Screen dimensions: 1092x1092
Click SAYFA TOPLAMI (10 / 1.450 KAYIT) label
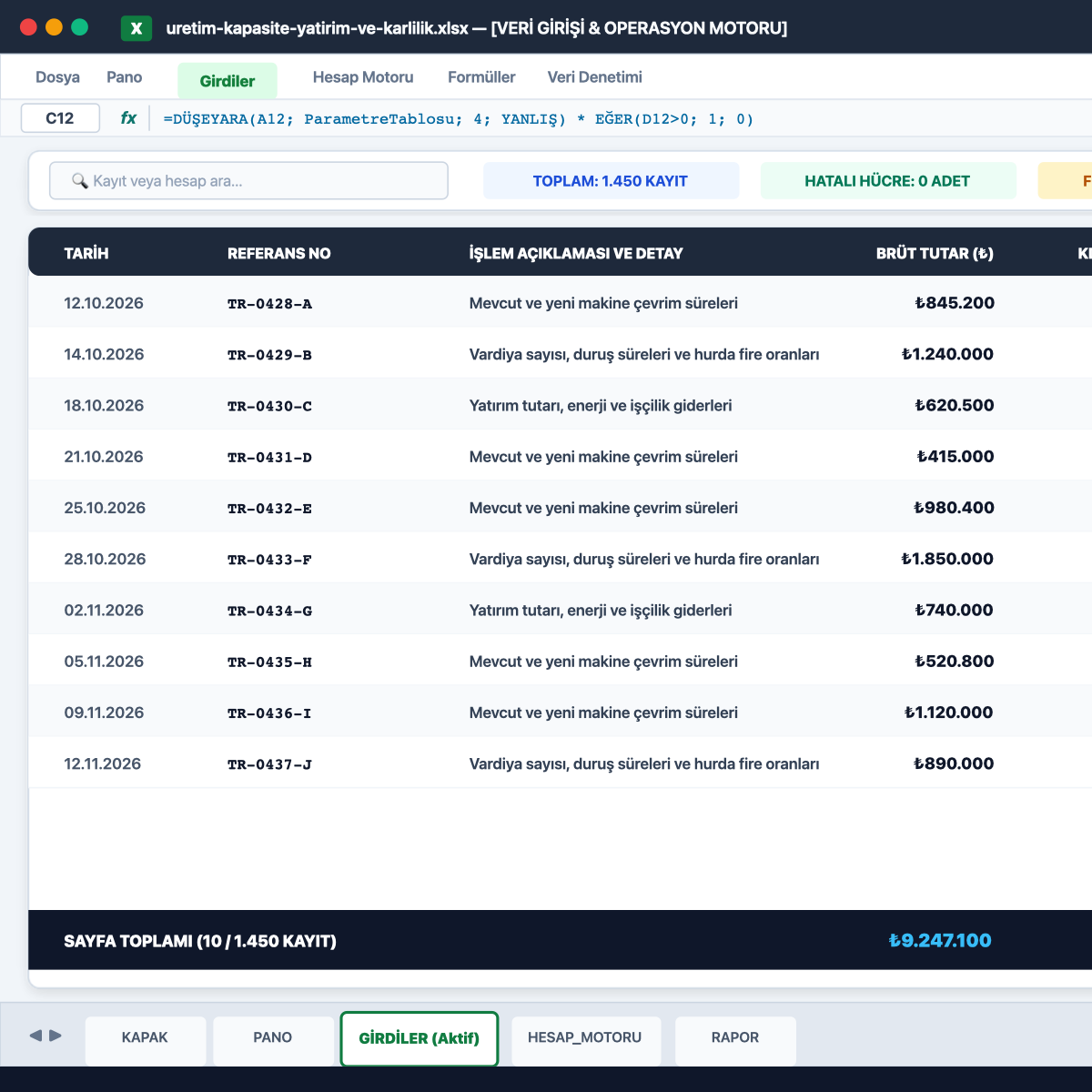point(200,941)
